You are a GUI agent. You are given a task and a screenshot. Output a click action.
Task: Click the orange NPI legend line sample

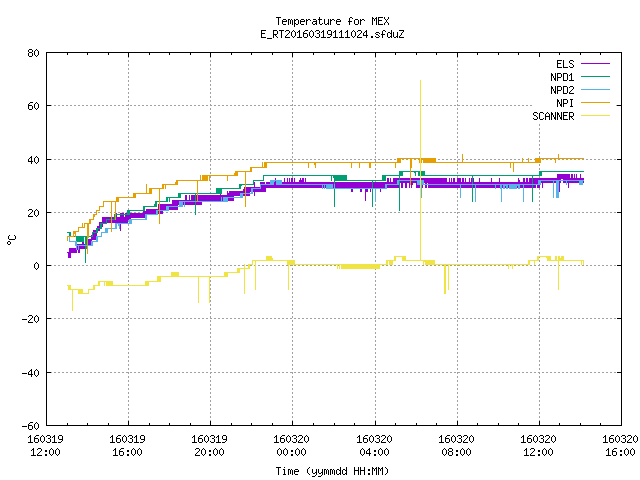595,103
